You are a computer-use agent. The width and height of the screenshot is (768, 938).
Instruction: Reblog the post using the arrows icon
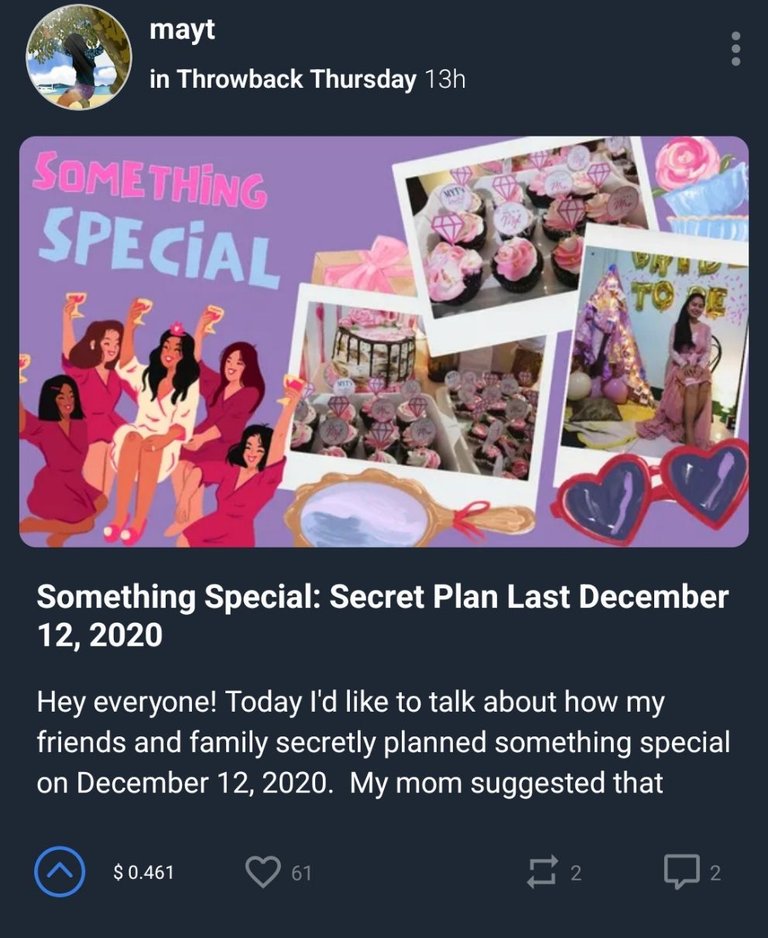click(x=543, y=872)
